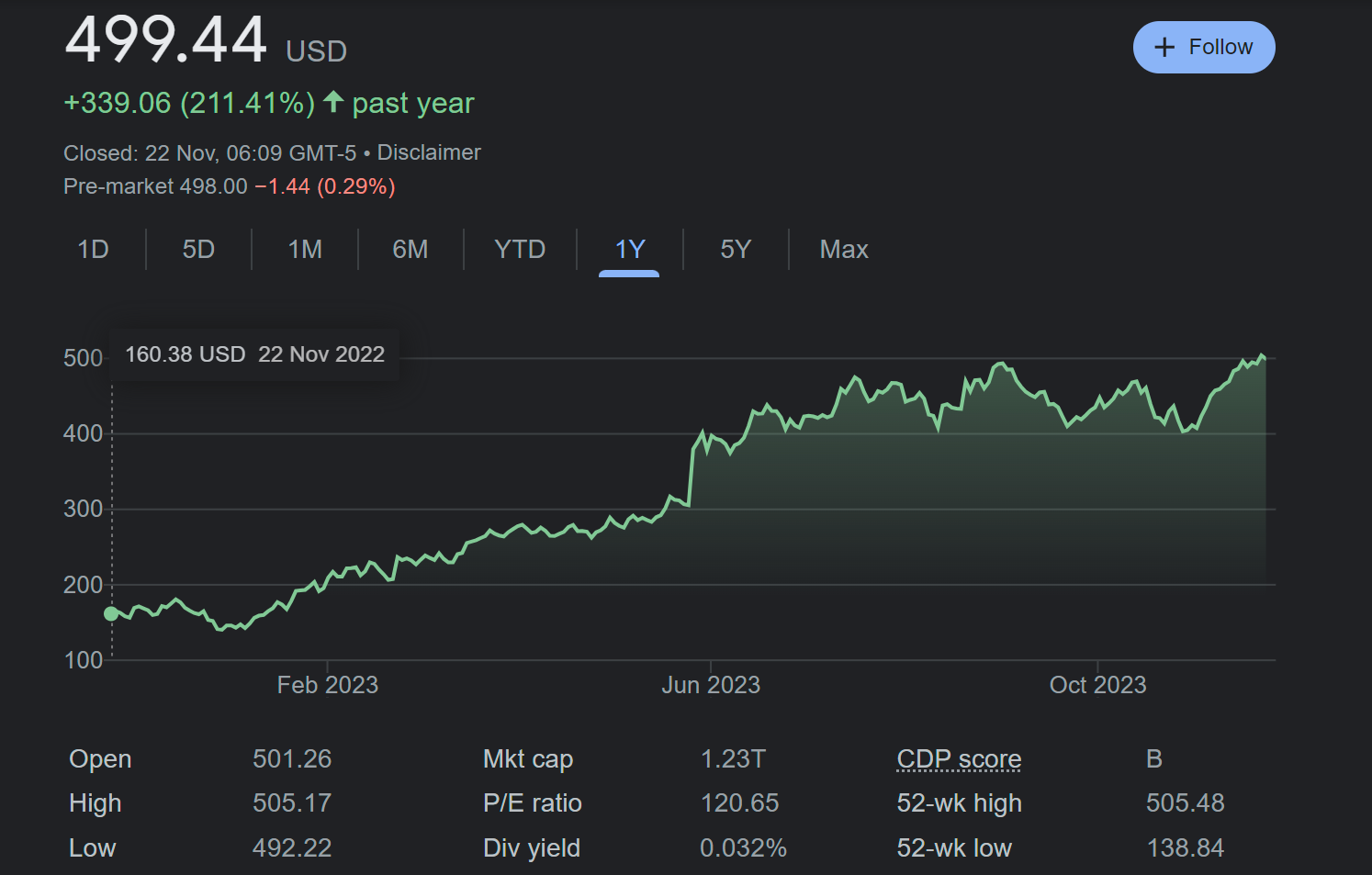1372x875 pixels.
Task: Click the green start point marker on chart
Action: pyautogui.click(x=111, y=613)
